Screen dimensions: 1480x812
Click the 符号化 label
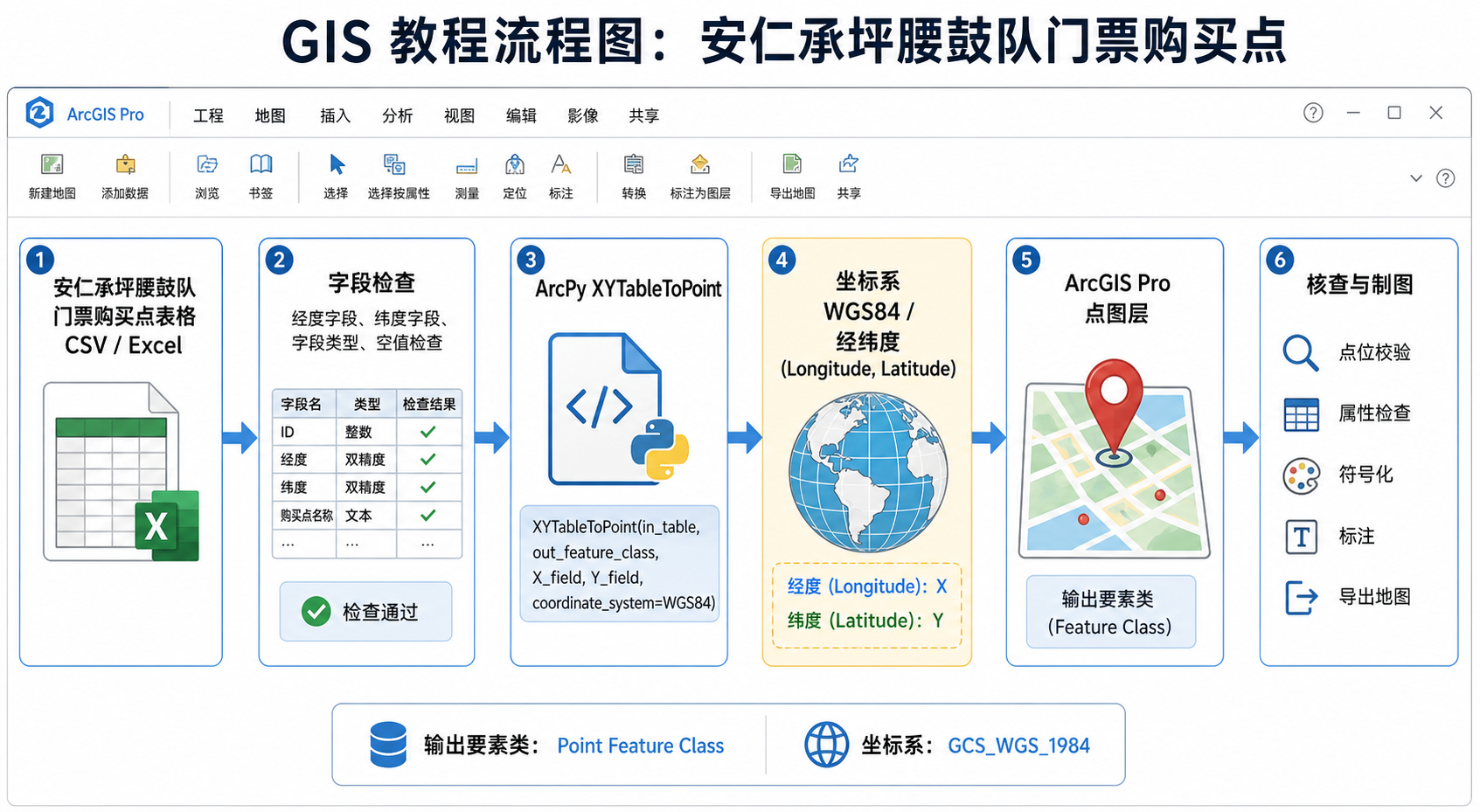pos(1365,474)
